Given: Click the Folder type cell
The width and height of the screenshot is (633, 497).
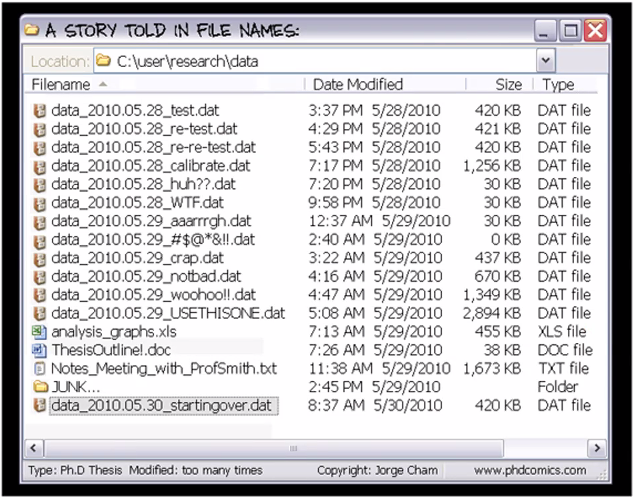Looking at the screenshot, I should (x=558, y=387).
